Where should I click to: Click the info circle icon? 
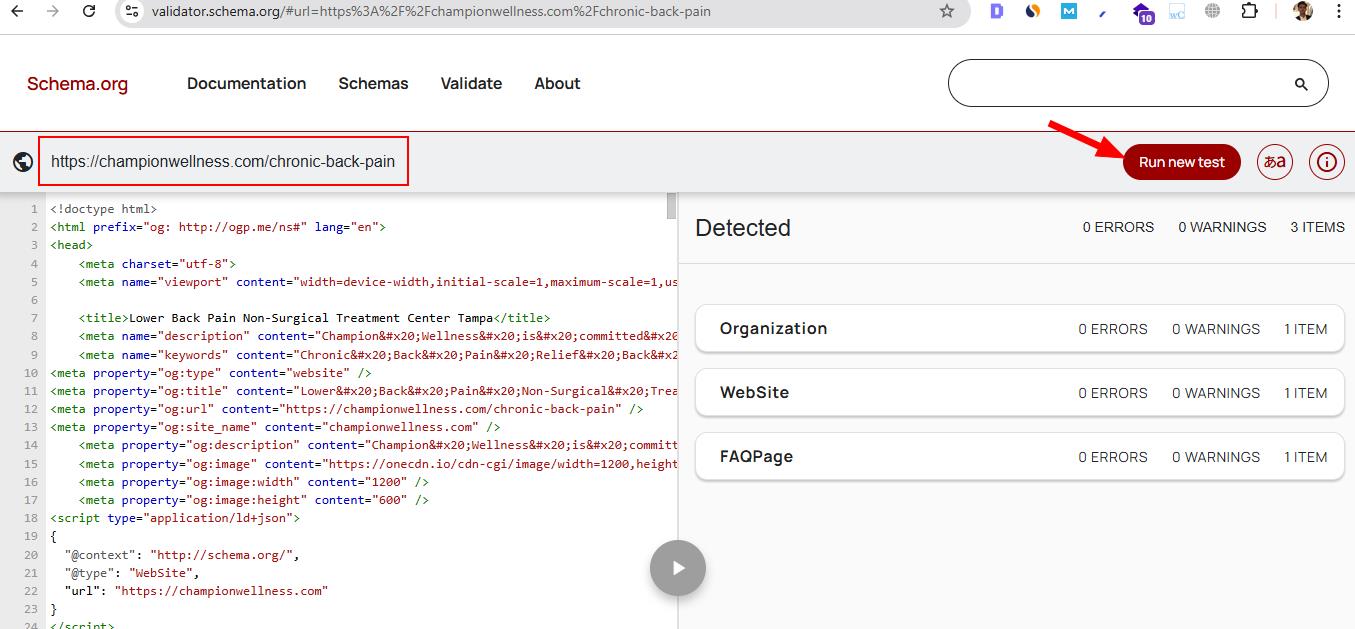click(1327, 162)
